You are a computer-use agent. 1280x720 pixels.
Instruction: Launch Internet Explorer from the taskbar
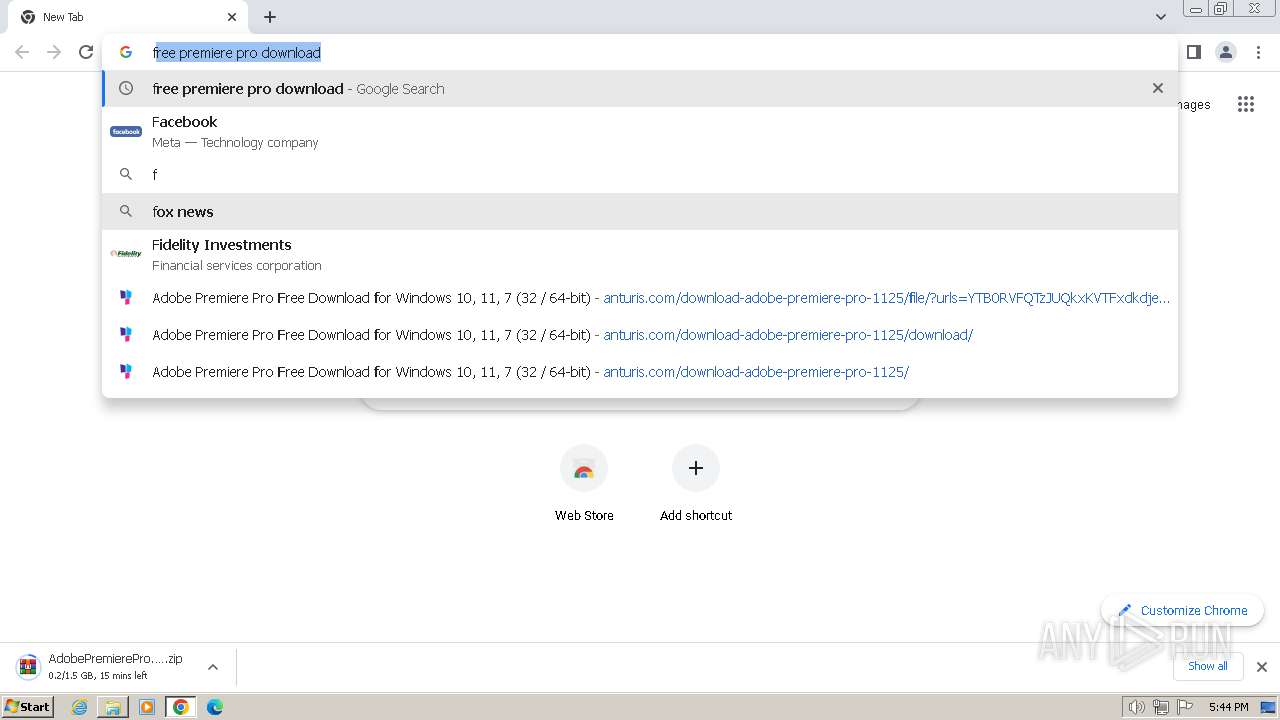(80, 707)
